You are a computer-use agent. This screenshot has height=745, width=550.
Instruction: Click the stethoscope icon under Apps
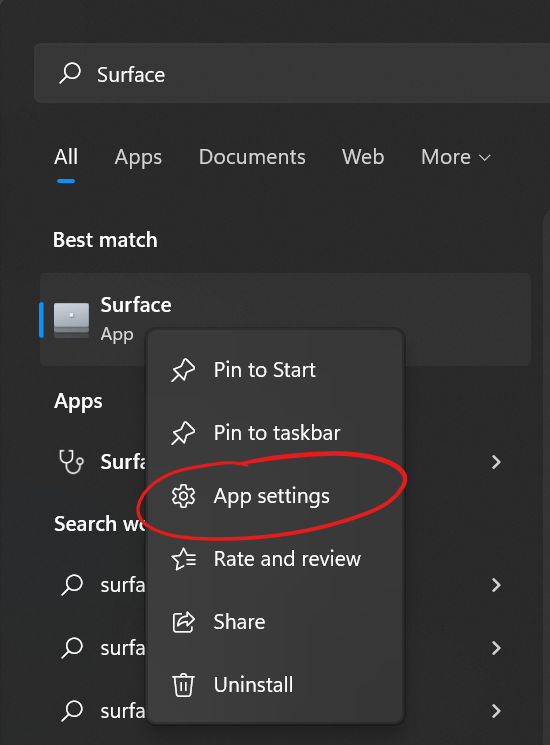pyautogui.click(x=71, y=462)
